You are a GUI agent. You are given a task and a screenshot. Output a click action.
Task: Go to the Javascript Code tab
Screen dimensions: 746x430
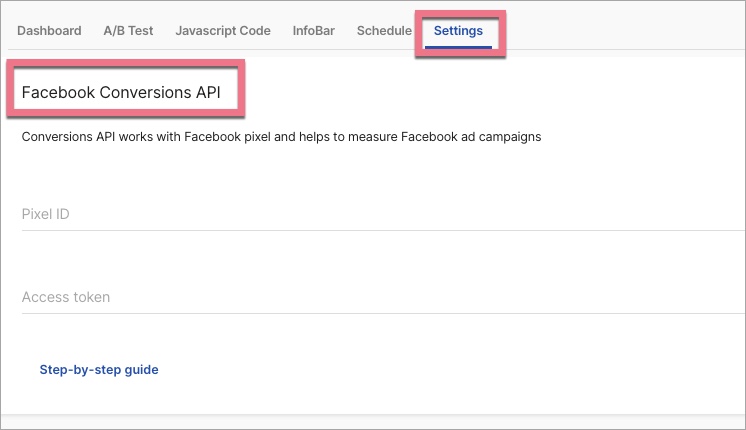tap(223, 31)
